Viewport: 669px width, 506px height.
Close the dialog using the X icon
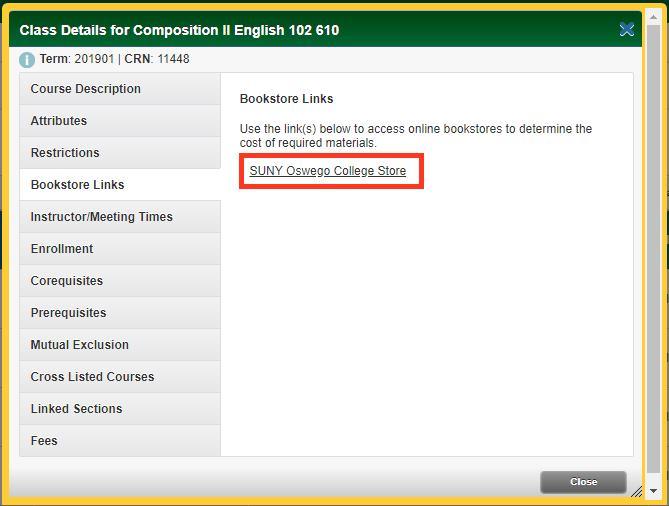pos(627,30)
